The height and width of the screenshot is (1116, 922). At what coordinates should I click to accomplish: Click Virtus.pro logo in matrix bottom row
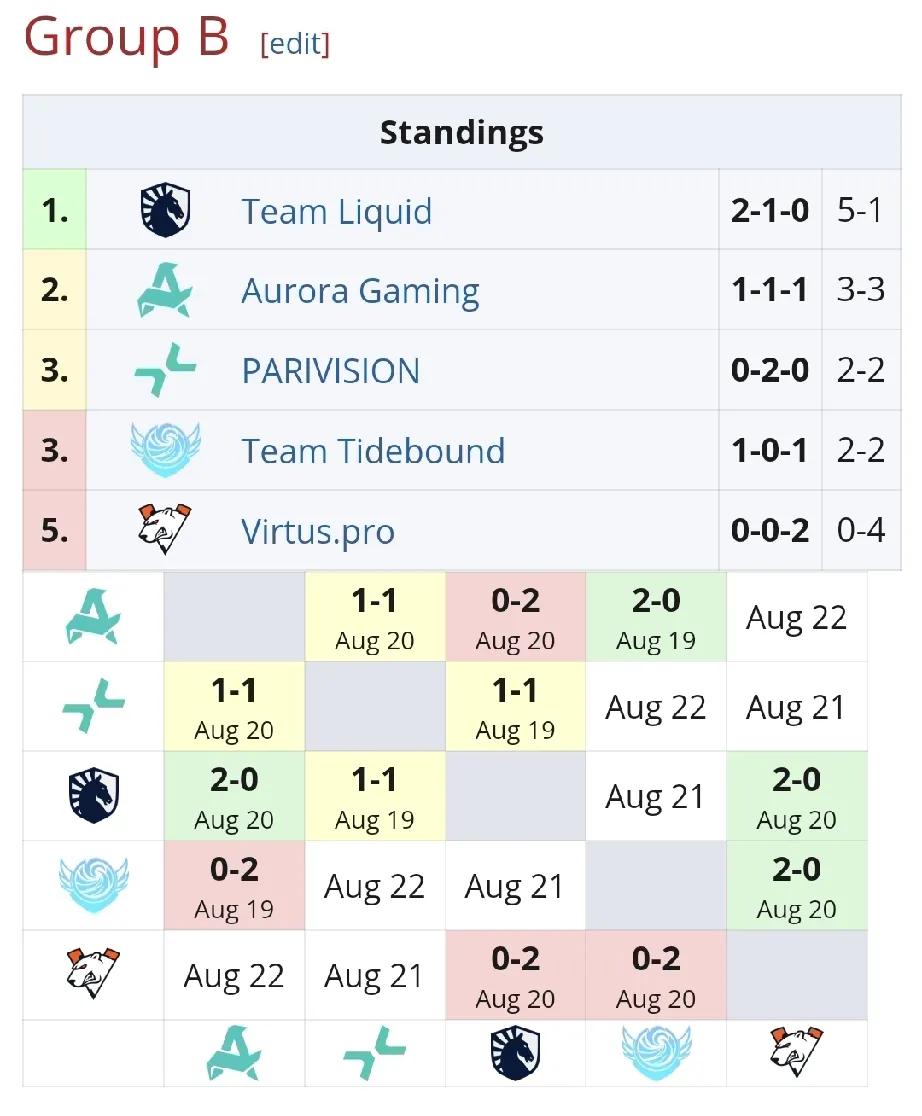(796, 1052)
